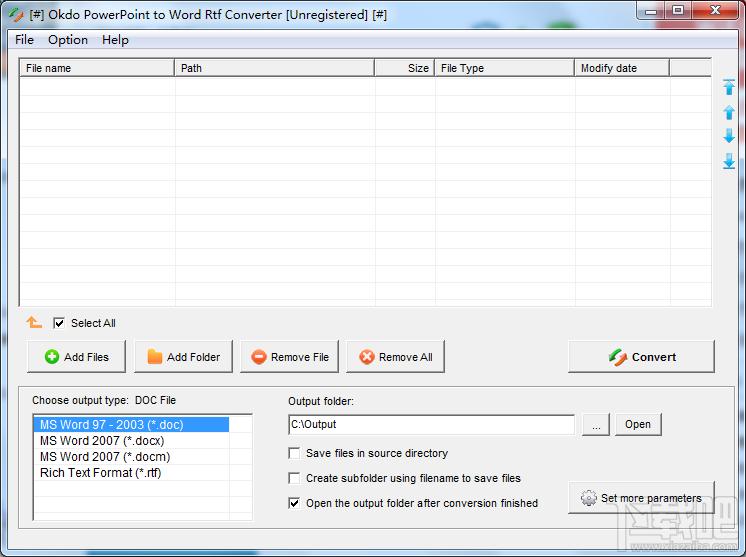746x557 pixels.
Task: Sort by Path column header
Action: coord(275,68)
